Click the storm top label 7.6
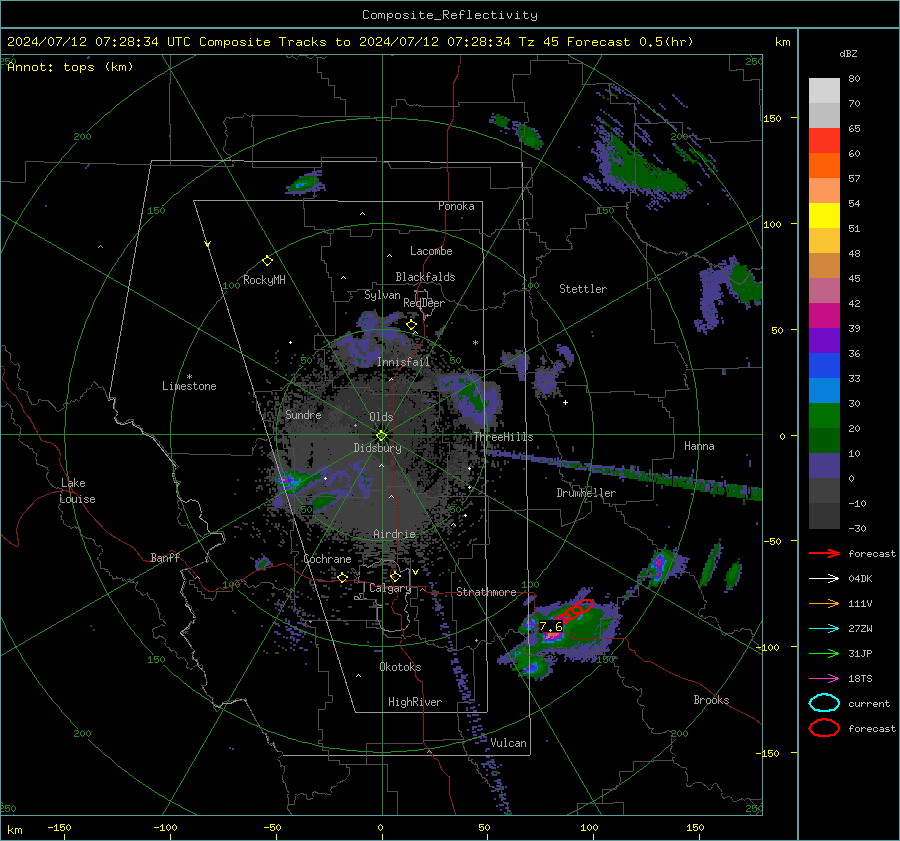This screenshot has height=841, width=900. pos(551,626)
